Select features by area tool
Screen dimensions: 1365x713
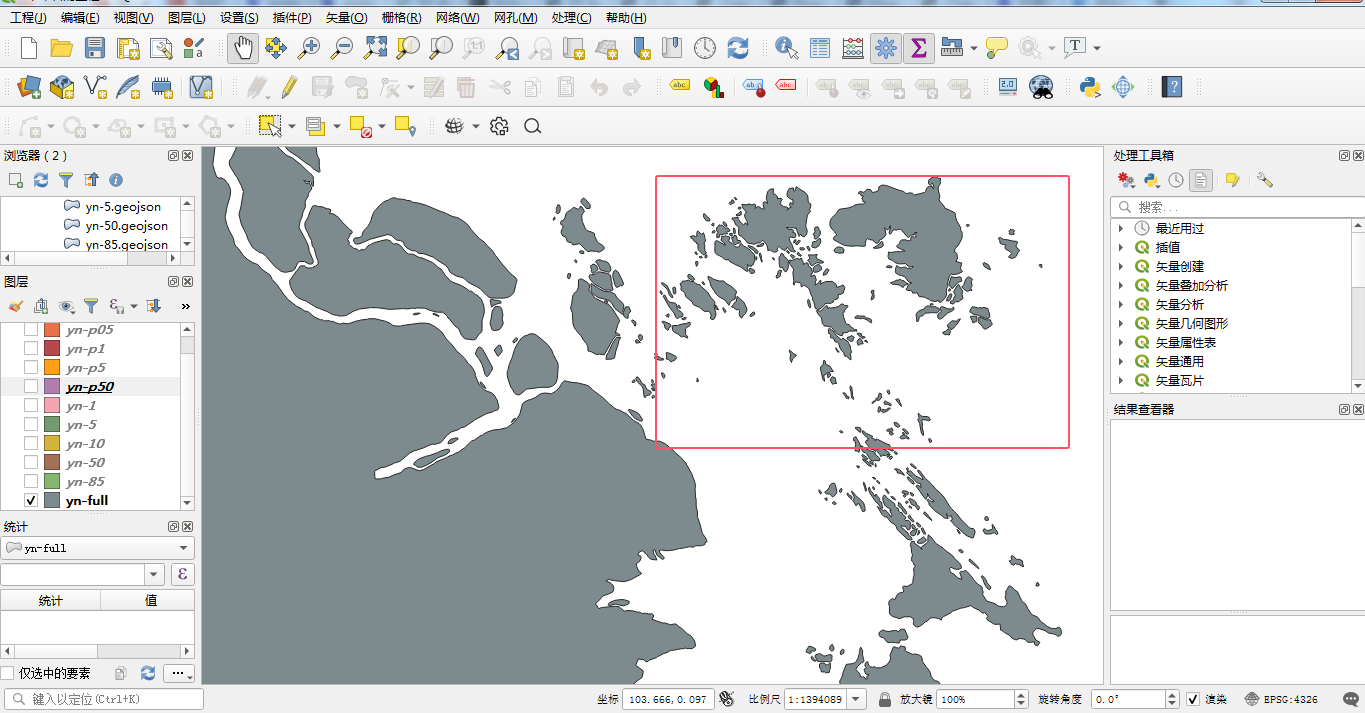[x=269, y=126]
